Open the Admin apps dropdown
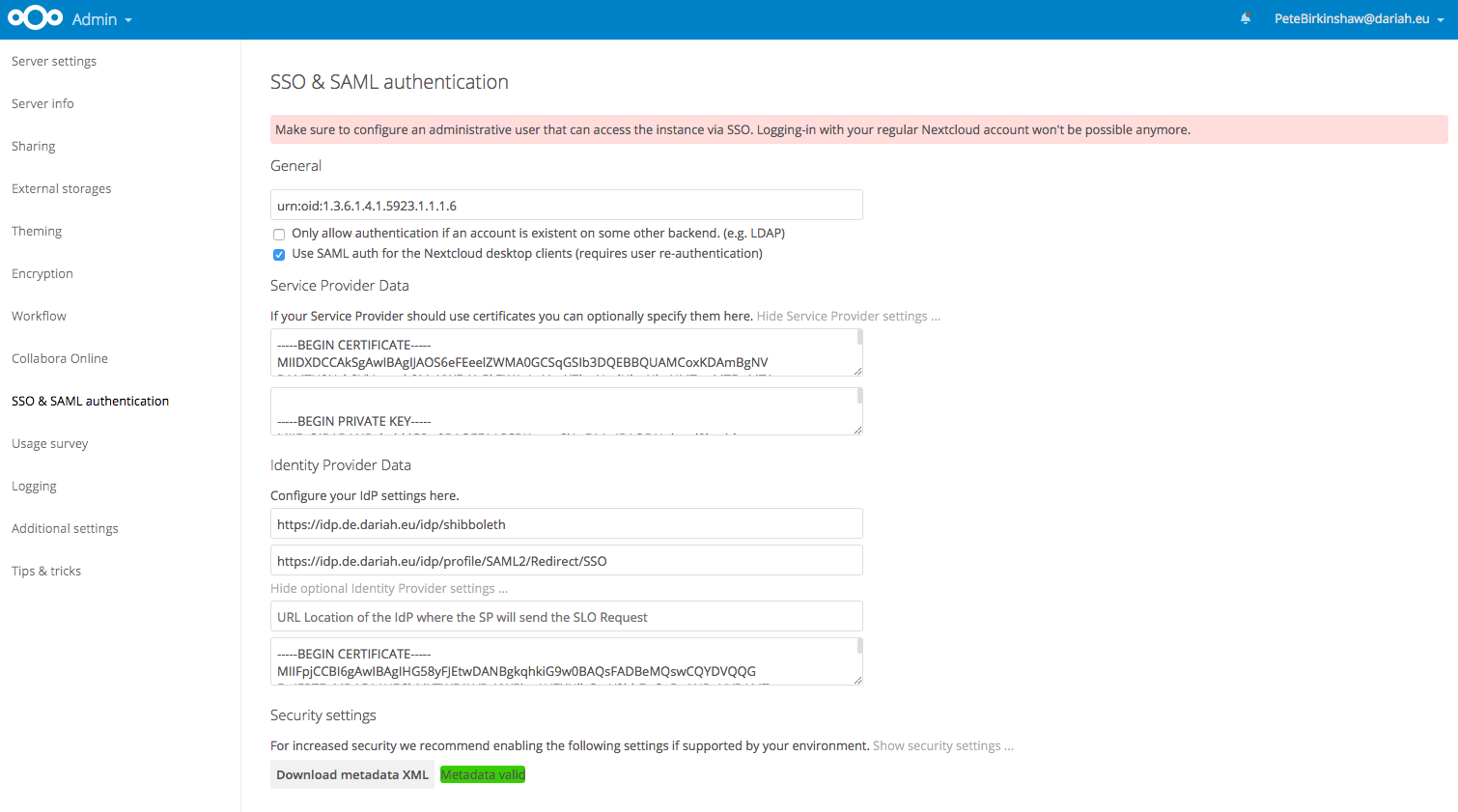1458x812 pixels. coord(102,19)
